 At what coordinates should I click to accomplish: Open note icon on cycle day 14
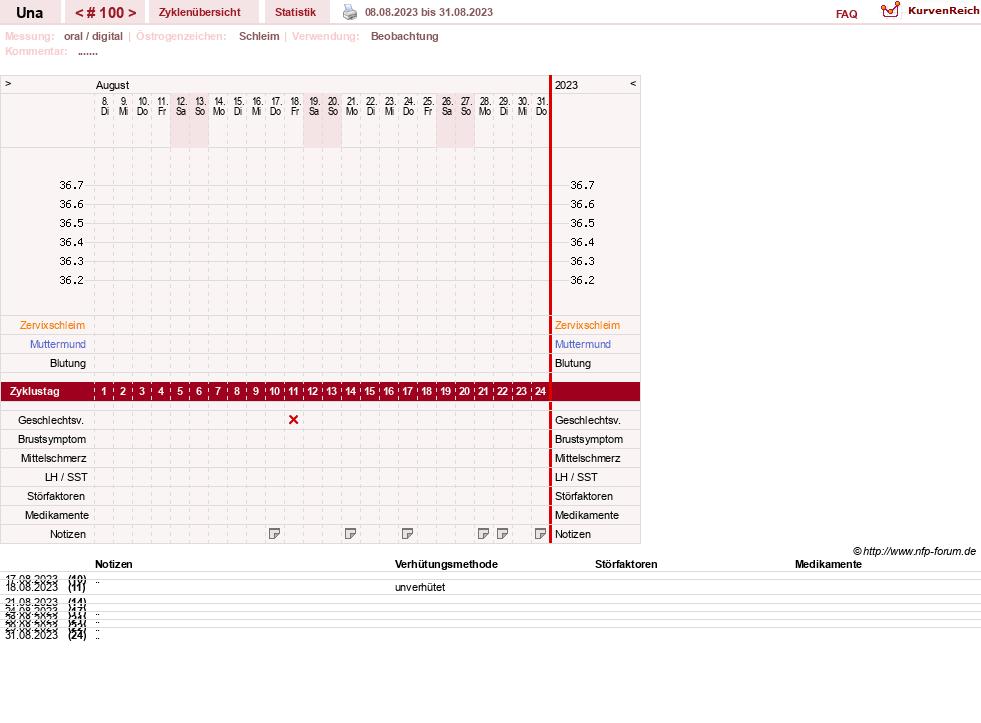350,533
